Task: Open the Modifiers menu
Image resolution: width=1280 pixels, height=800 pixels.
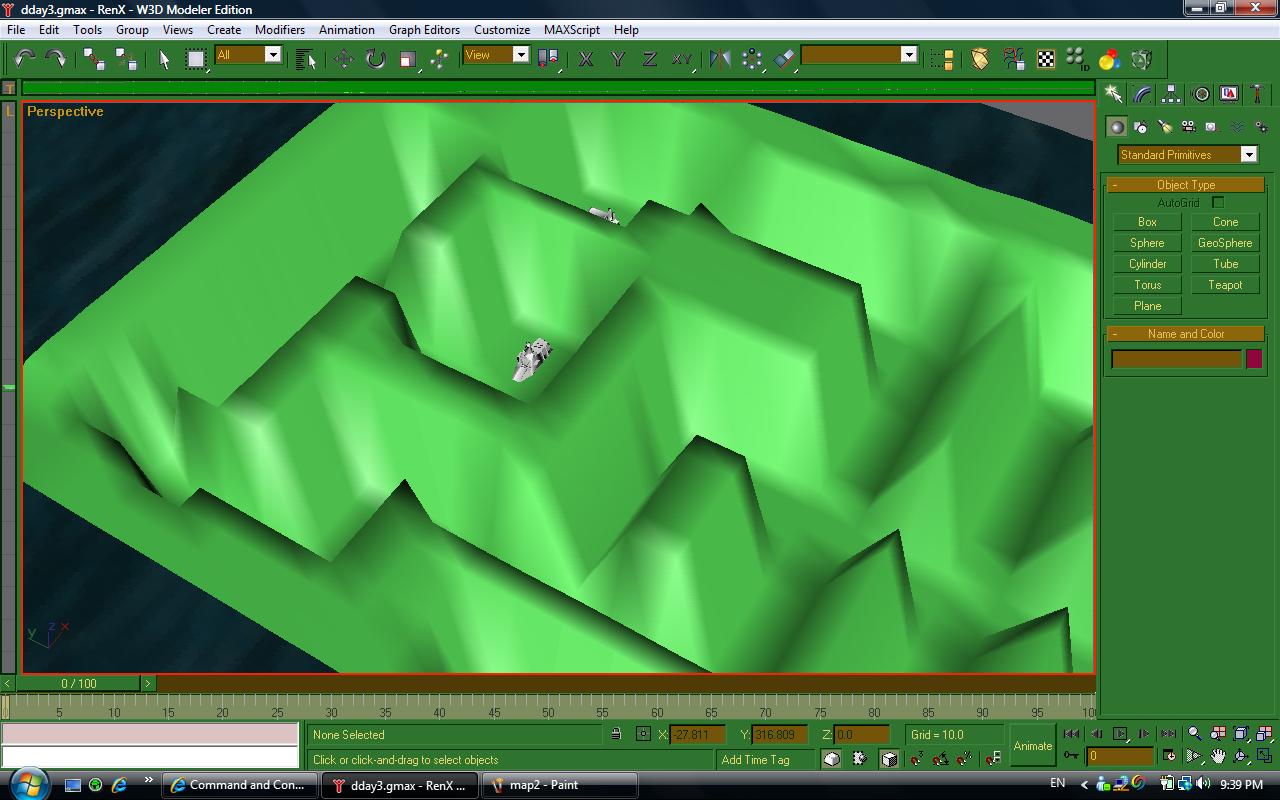Action: (279, 30)
